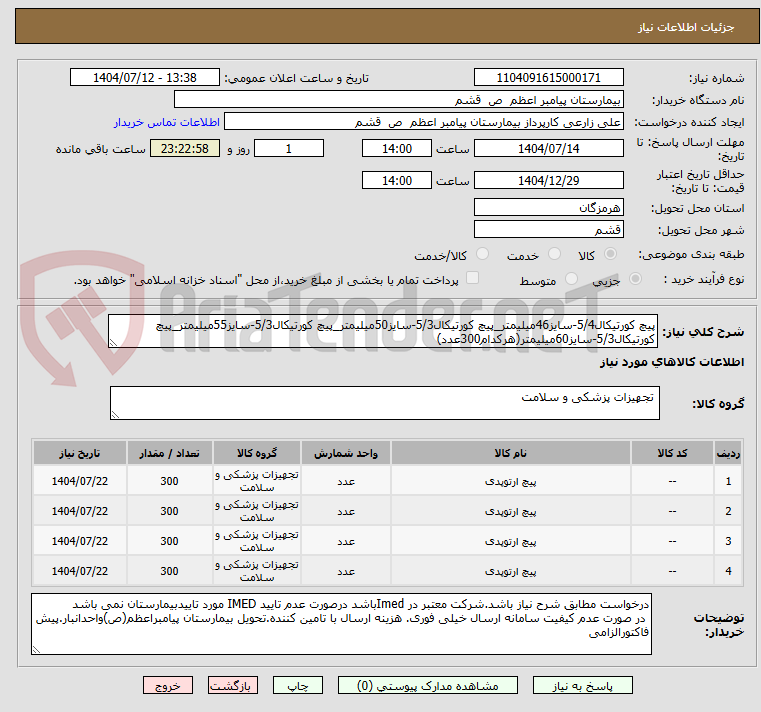Viewport: 761px width, 712px height.
Task: Click the شهر محل تحویل field (قشم)
Action: 549,230
